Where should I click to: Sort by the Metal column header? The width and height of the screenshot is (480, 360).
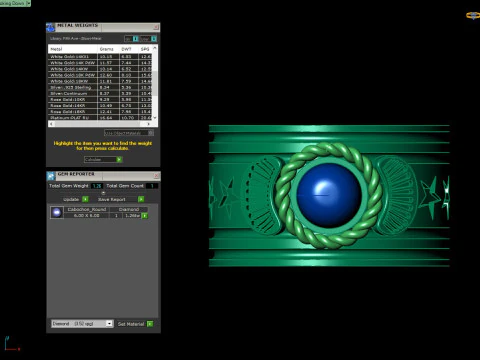point(73,49)
